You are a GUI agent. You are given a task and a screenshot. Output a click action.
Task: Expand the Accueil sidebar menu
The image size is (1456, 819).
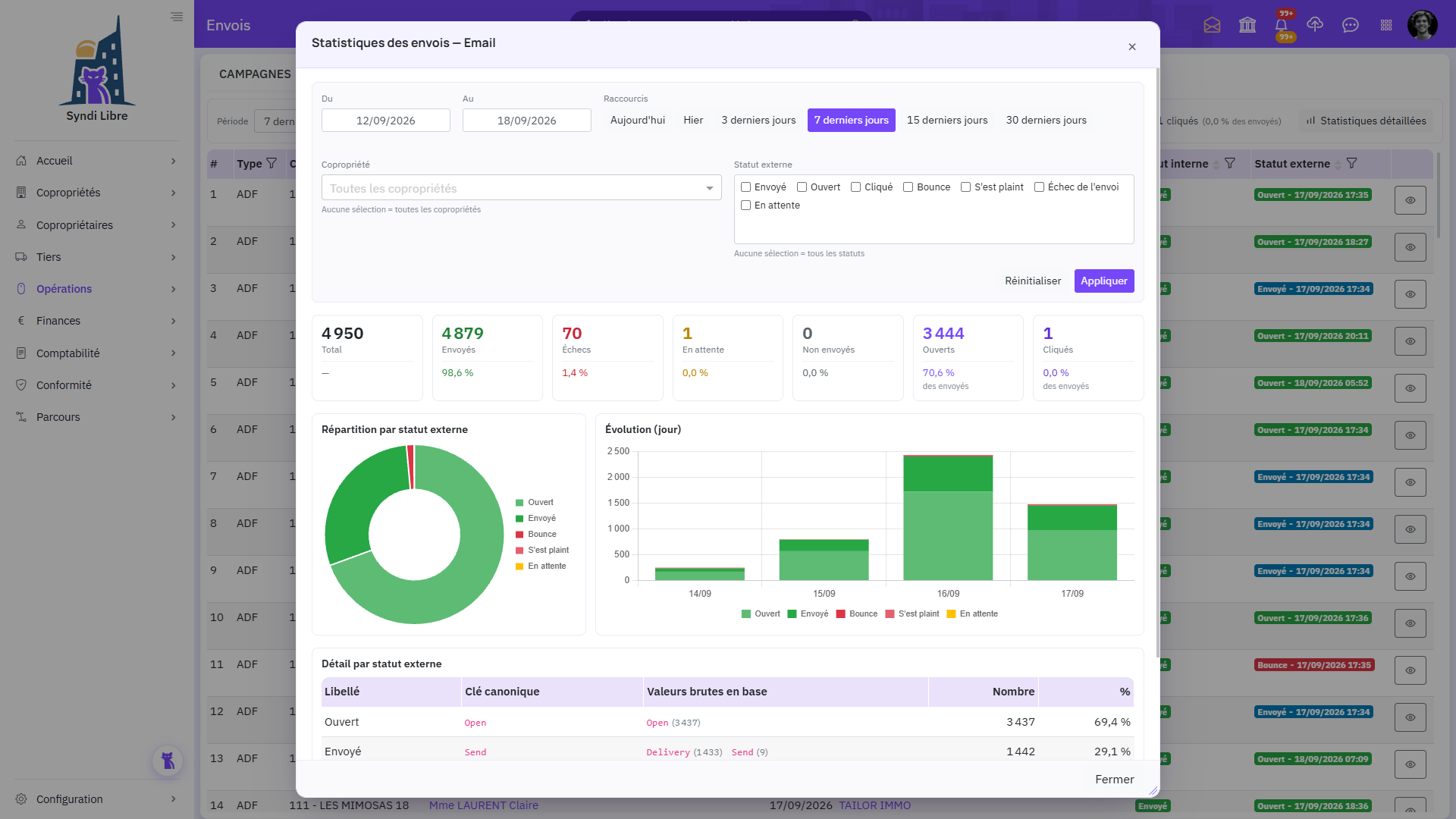[97, 161]
